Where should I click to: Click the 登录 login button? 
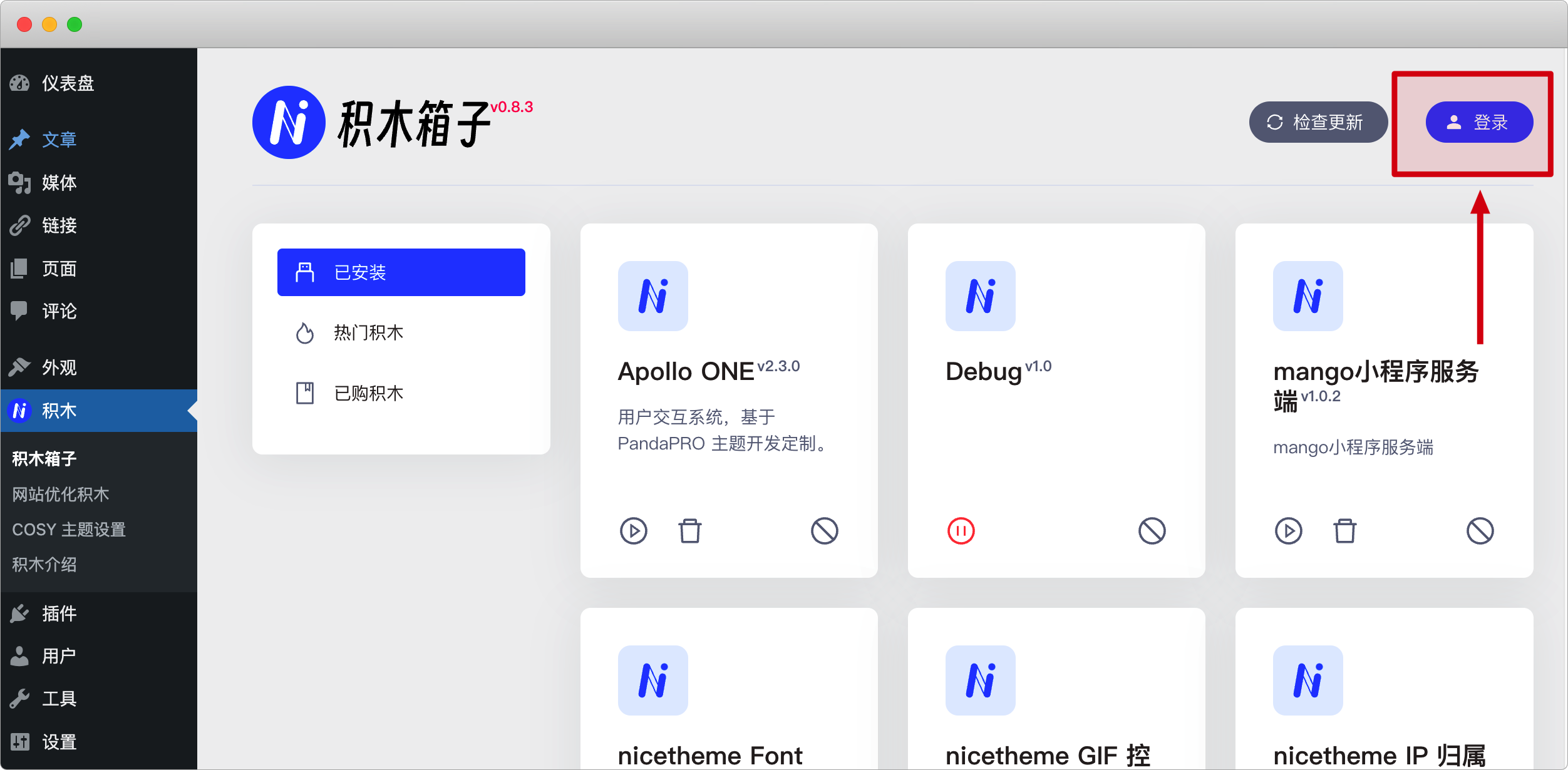click(x=1479, y=122)
